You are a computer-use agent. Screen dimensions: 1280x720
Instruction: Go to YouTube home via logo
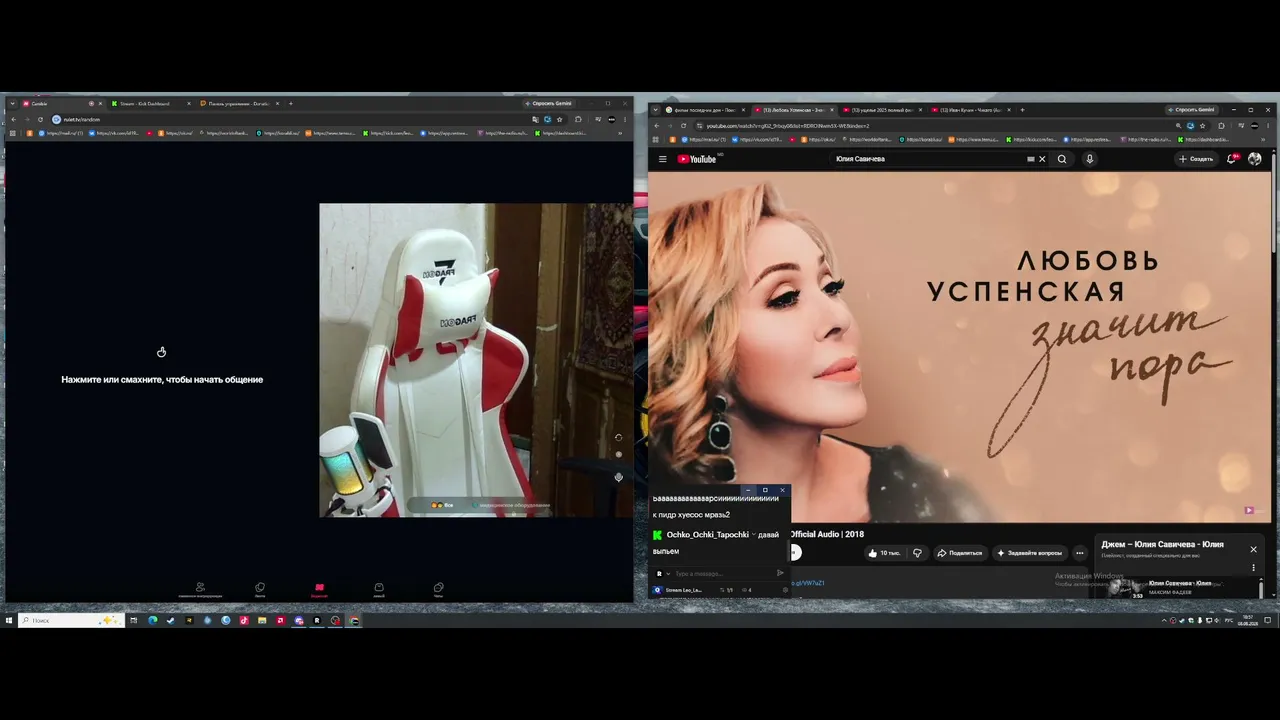[x=697, y=159]
